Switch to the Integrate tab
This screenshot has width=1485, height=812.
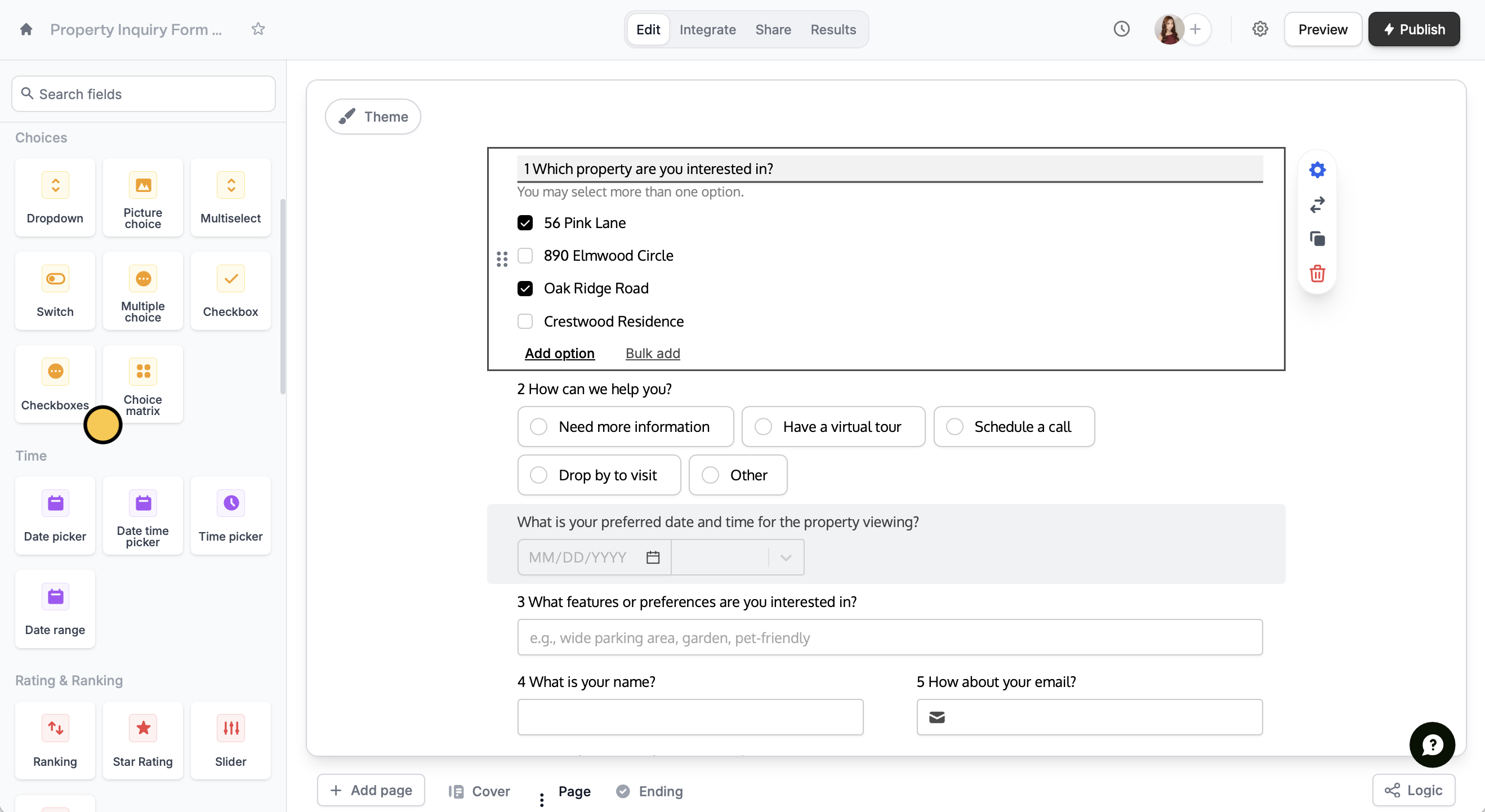(707, 29)
